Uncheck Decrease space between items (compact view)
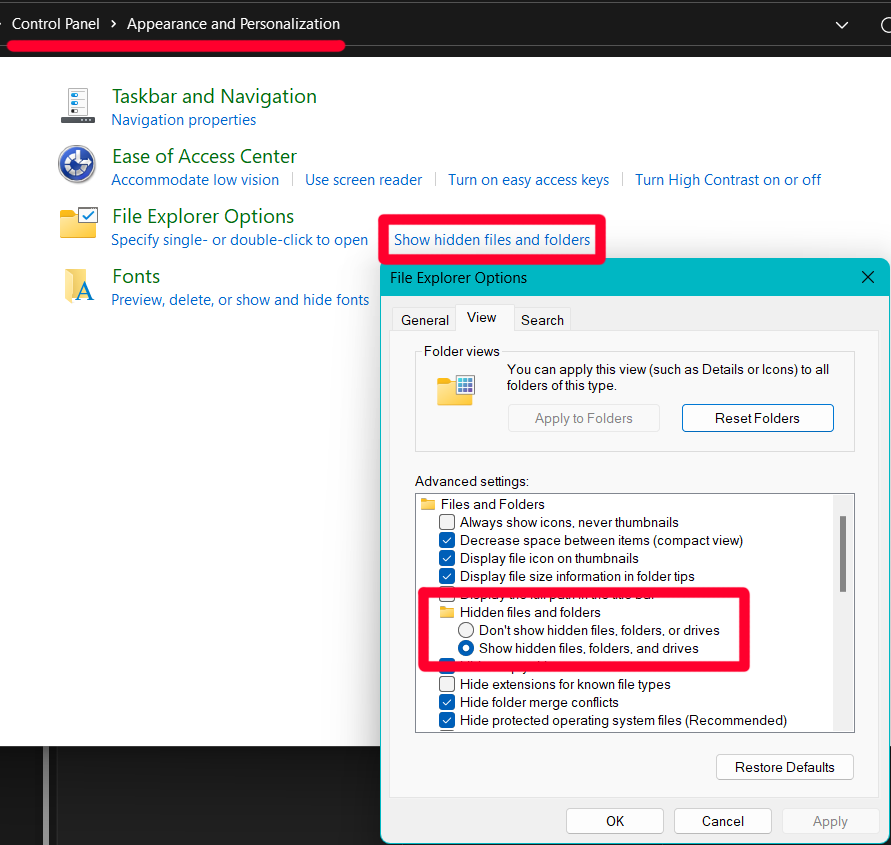The image size is (891, 845). coord(447,540)
